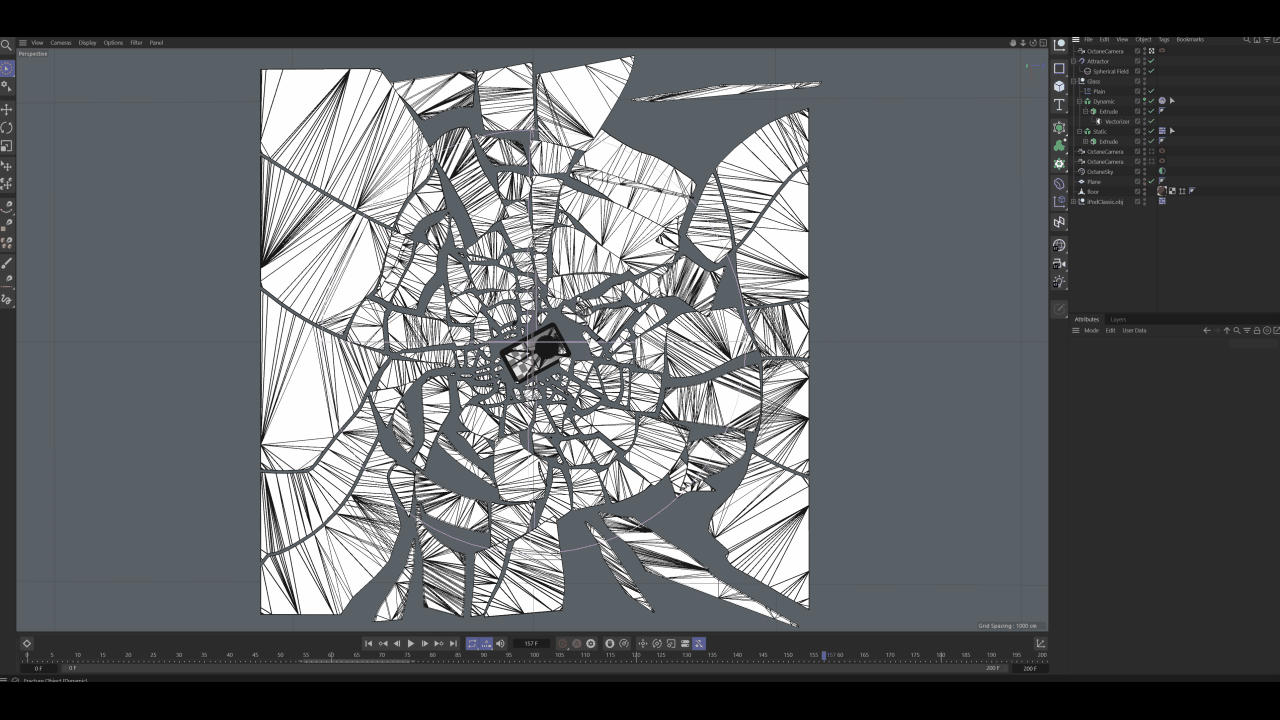Toggle the layer box for Glass
This screenshot has height=720, width=1280.
tap(1137, 81)
